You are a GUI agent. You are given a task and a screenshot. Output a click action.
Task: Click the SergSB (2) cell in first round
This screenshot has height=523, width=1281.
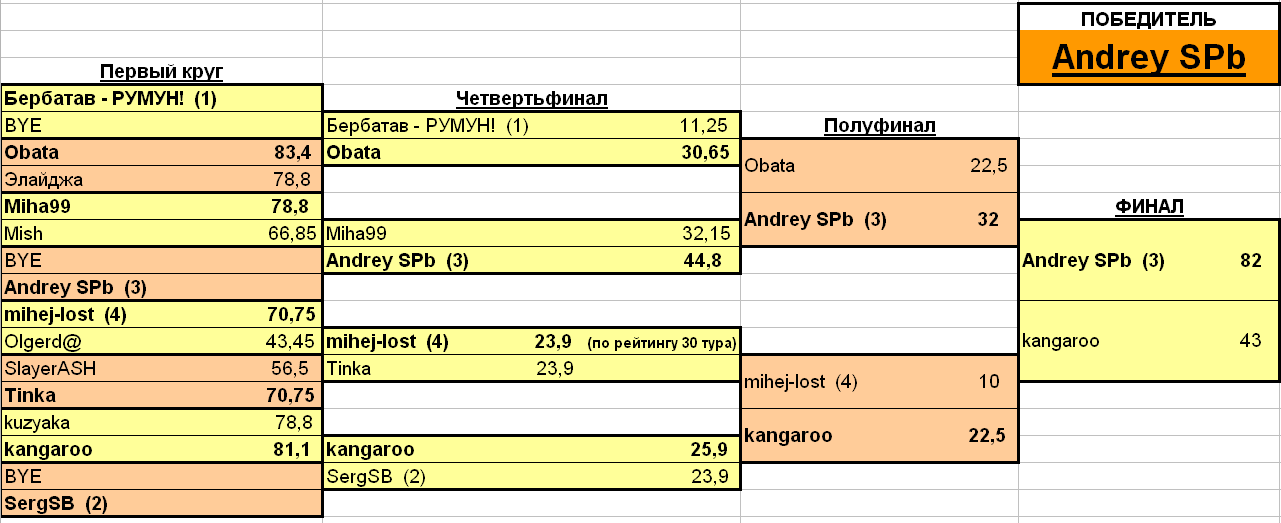161,503
